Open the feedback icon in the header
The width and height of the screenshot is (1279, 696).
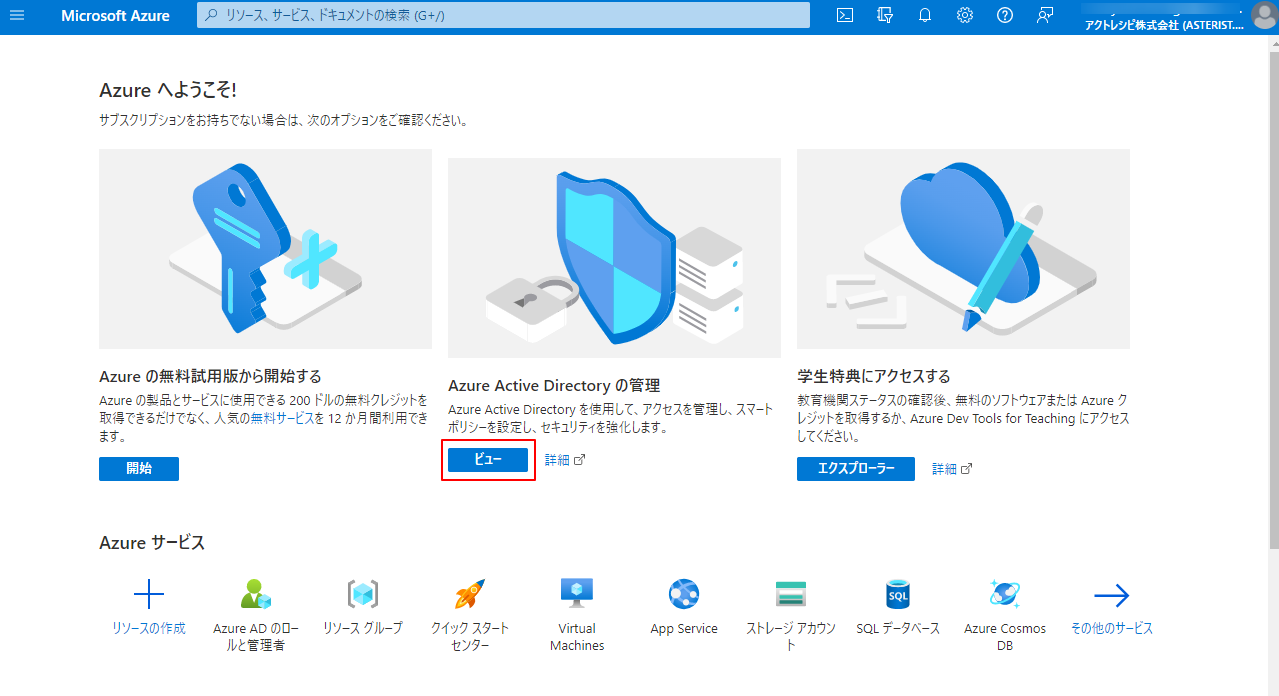click(x=1045, y=15)
